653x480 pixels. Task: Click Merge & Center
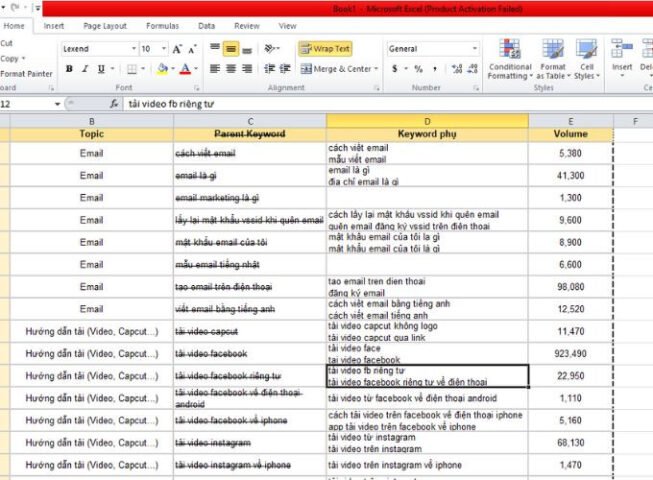pyautogui.click(x=336, y=69)
